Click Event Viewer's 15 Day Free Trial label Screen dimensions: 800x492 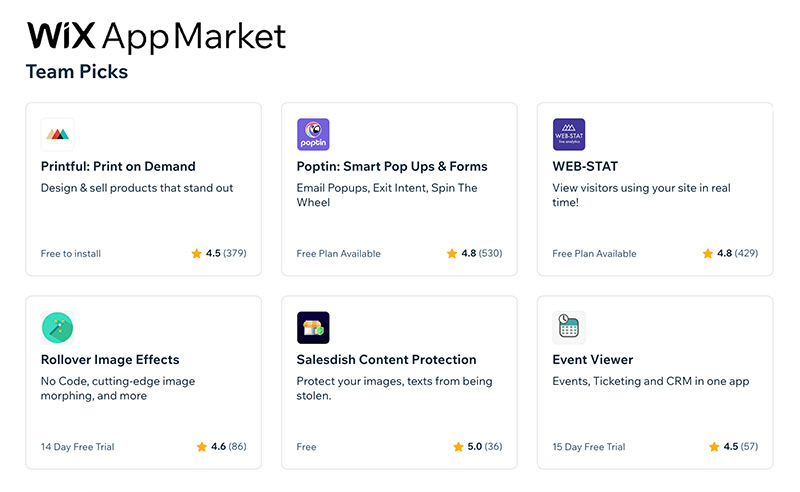pos(589,447)
